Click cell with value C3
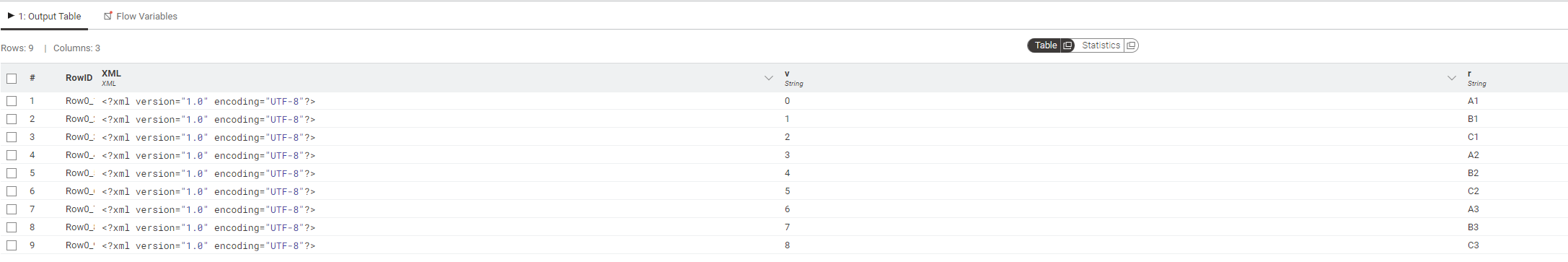Viewport: 1568px width, 262px height. tap(1473, 245)
